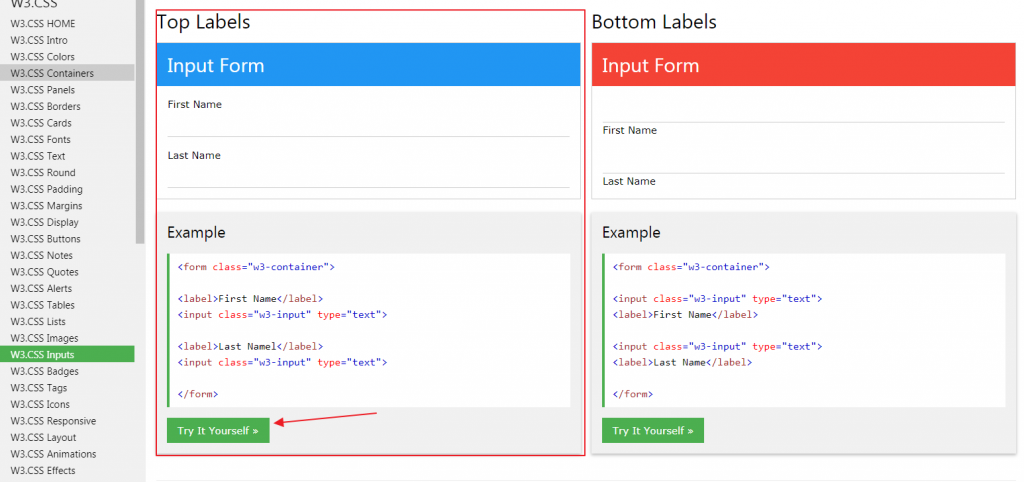
Task: Open the W3.CSS Colors chapter
Action: point(43,57)
